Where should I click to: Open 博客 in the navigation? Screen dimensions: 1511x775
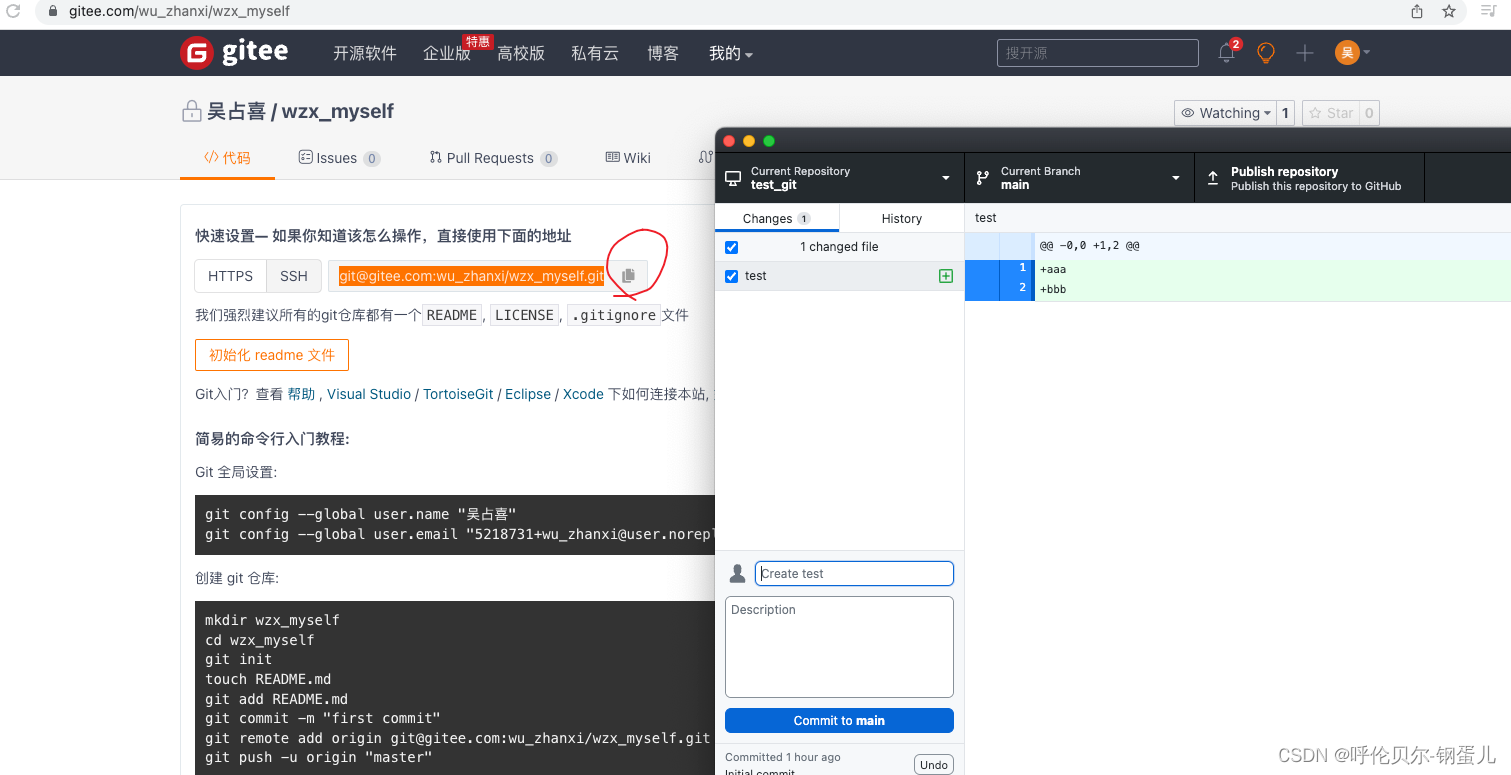coord(663,53)
